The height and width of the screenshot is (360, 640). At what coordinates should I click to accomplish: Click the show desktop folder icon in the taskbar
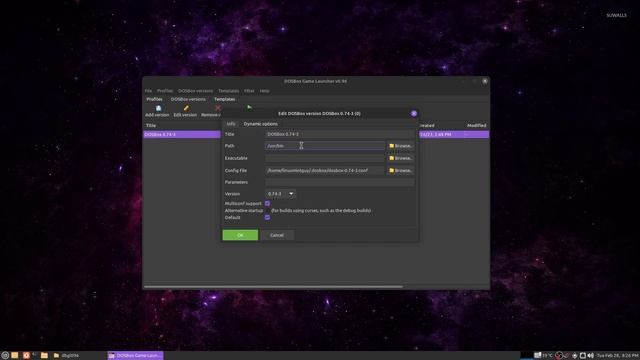[x=15, y=356]
